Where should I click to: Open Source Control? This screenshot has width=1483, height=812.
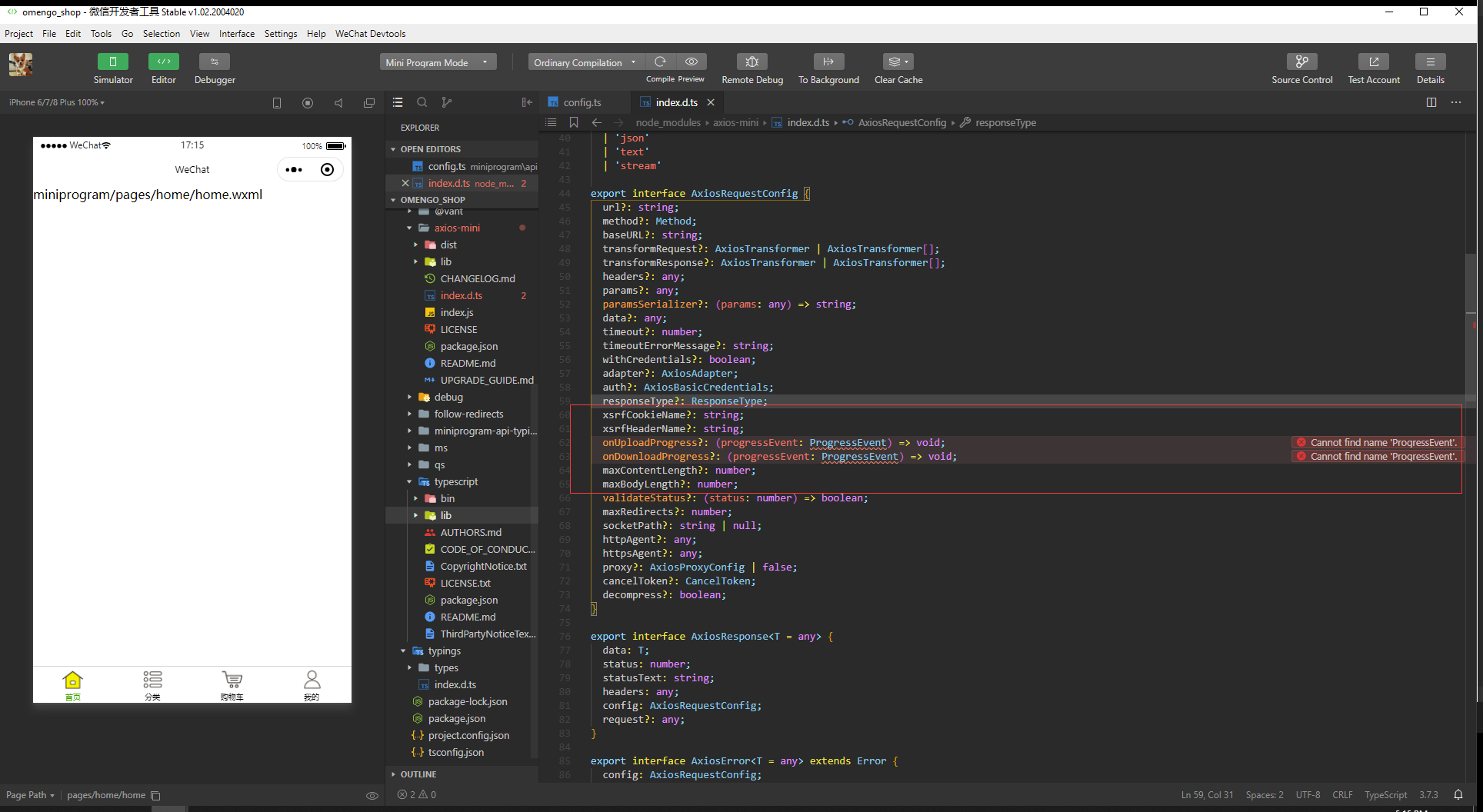click(1302, 62)
